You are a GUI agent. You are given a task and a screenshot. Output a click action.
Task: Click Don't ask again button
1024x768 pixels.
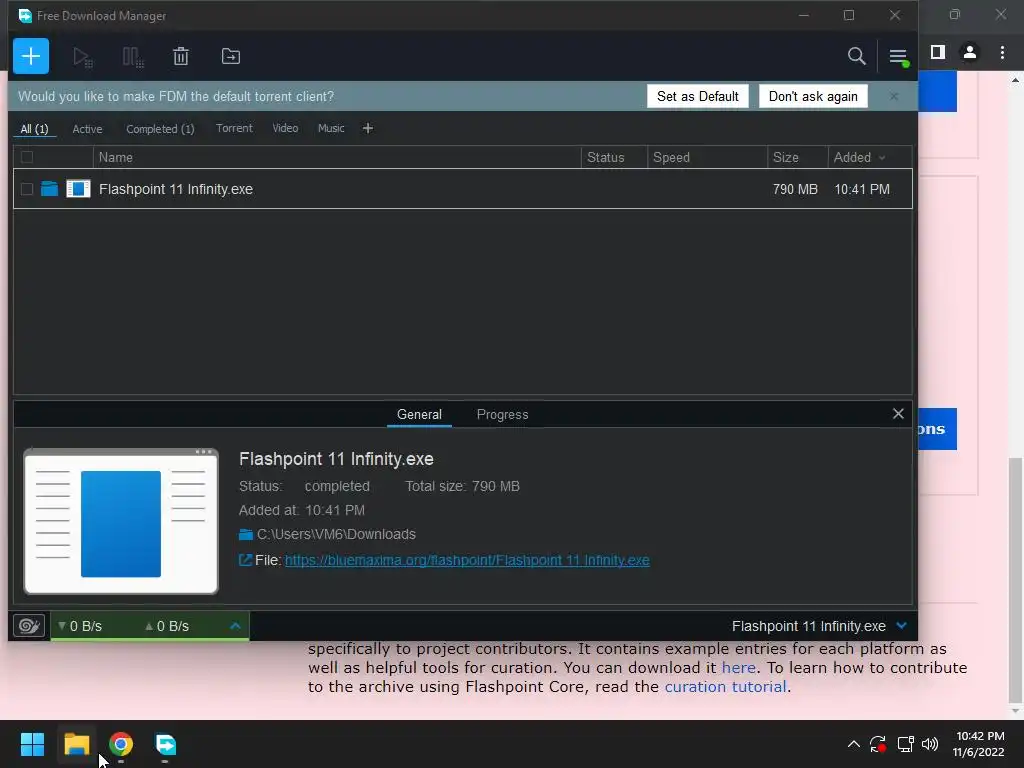(x=813, y=97)
